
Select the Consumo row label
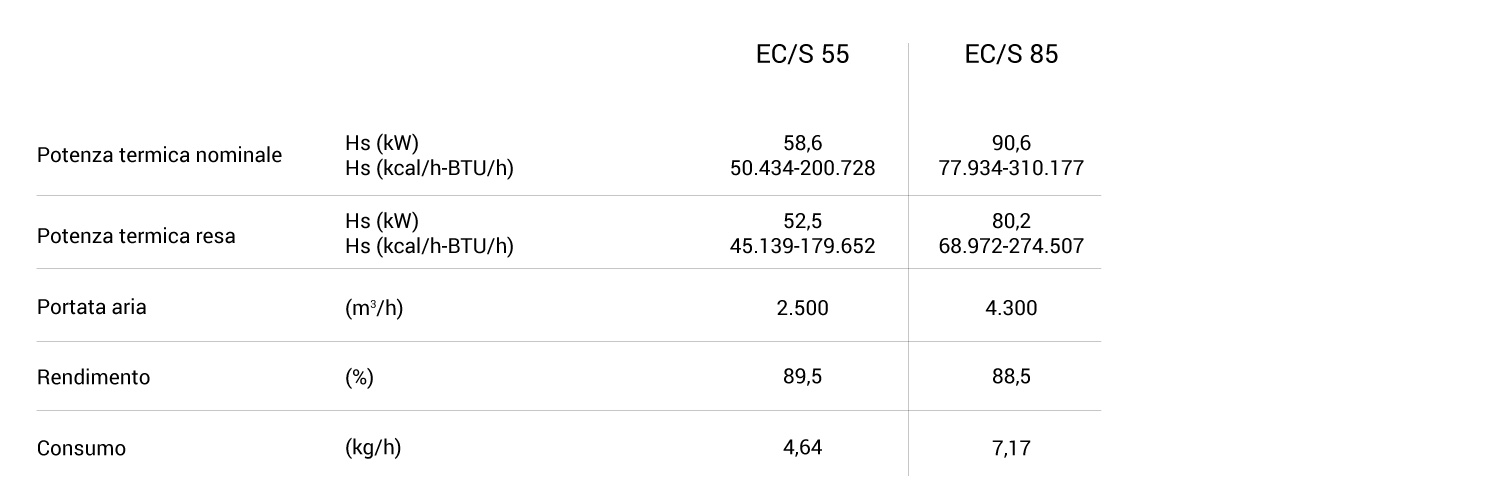point(81,448)
